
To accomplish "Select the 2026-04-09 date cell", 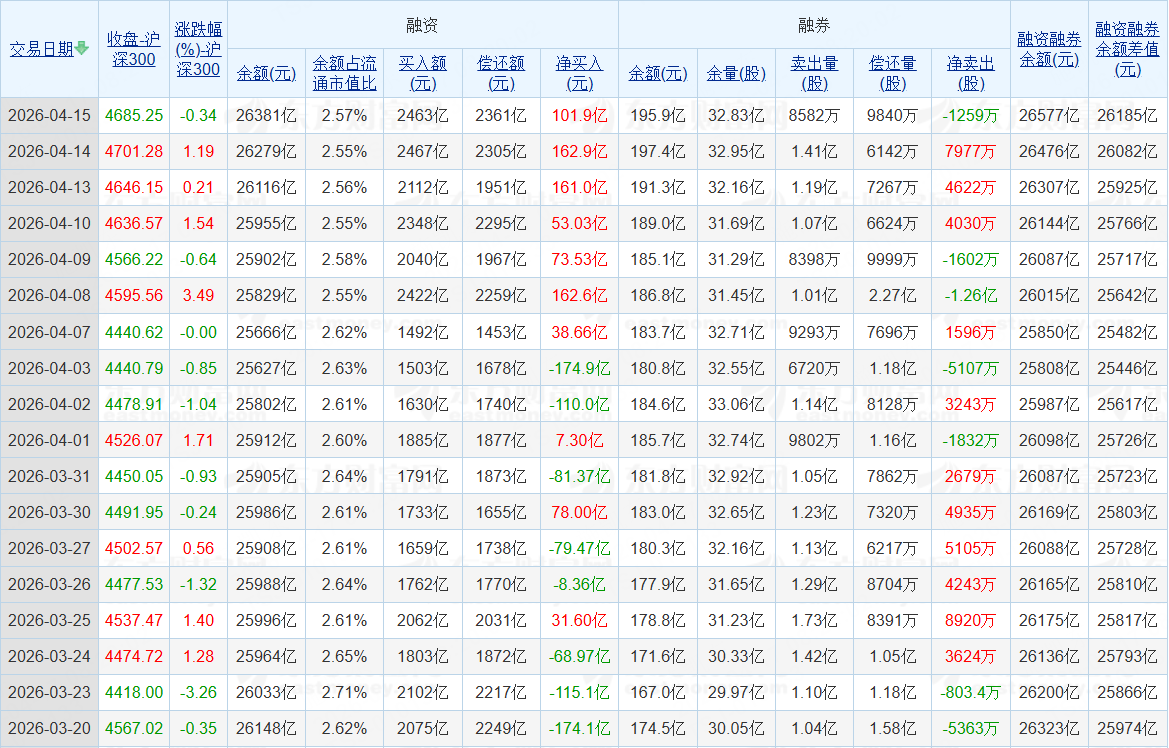I will point(49,260).
